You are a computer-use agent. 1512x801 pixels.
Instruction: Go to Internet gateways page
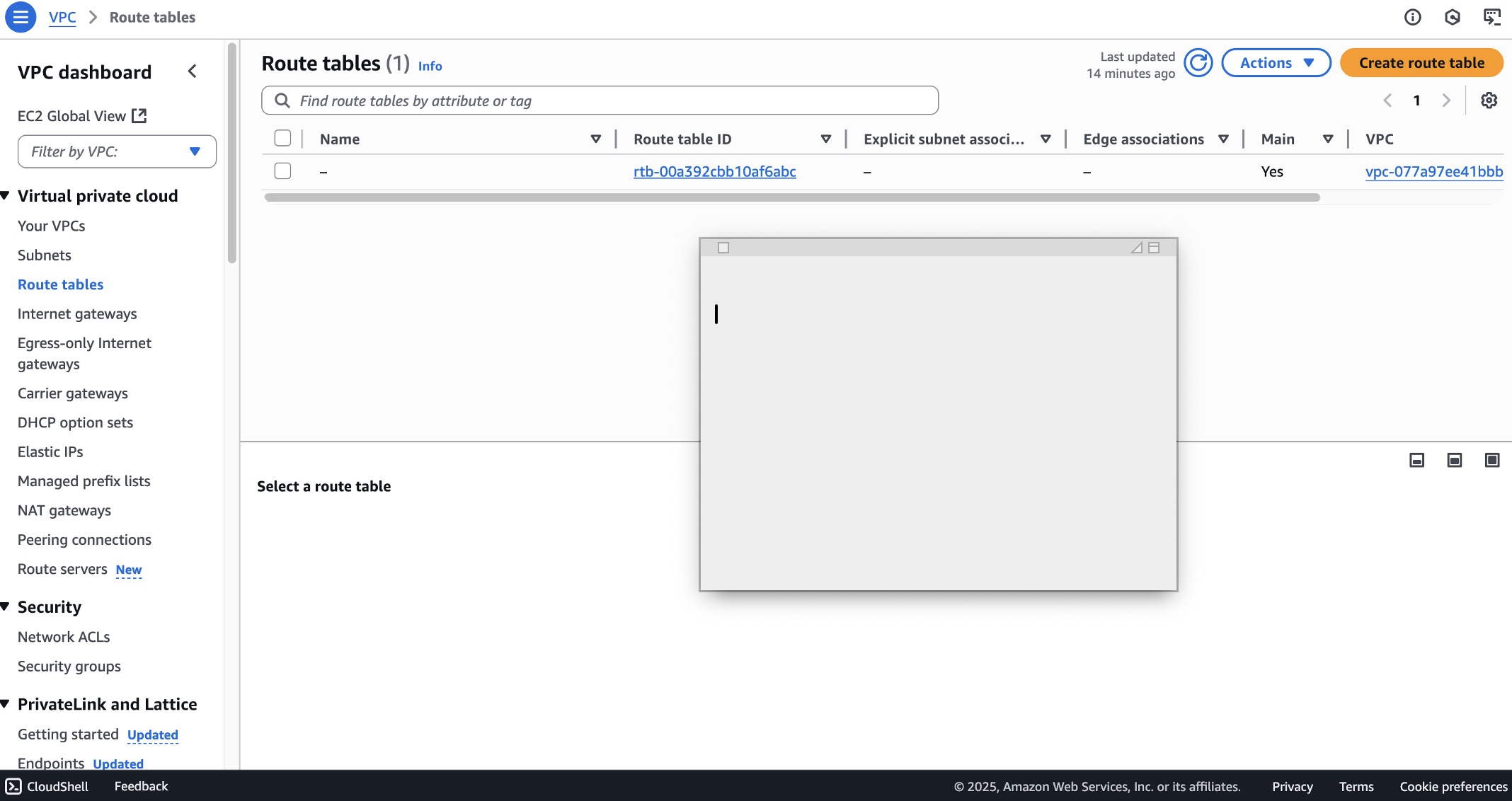pos(77,314)
